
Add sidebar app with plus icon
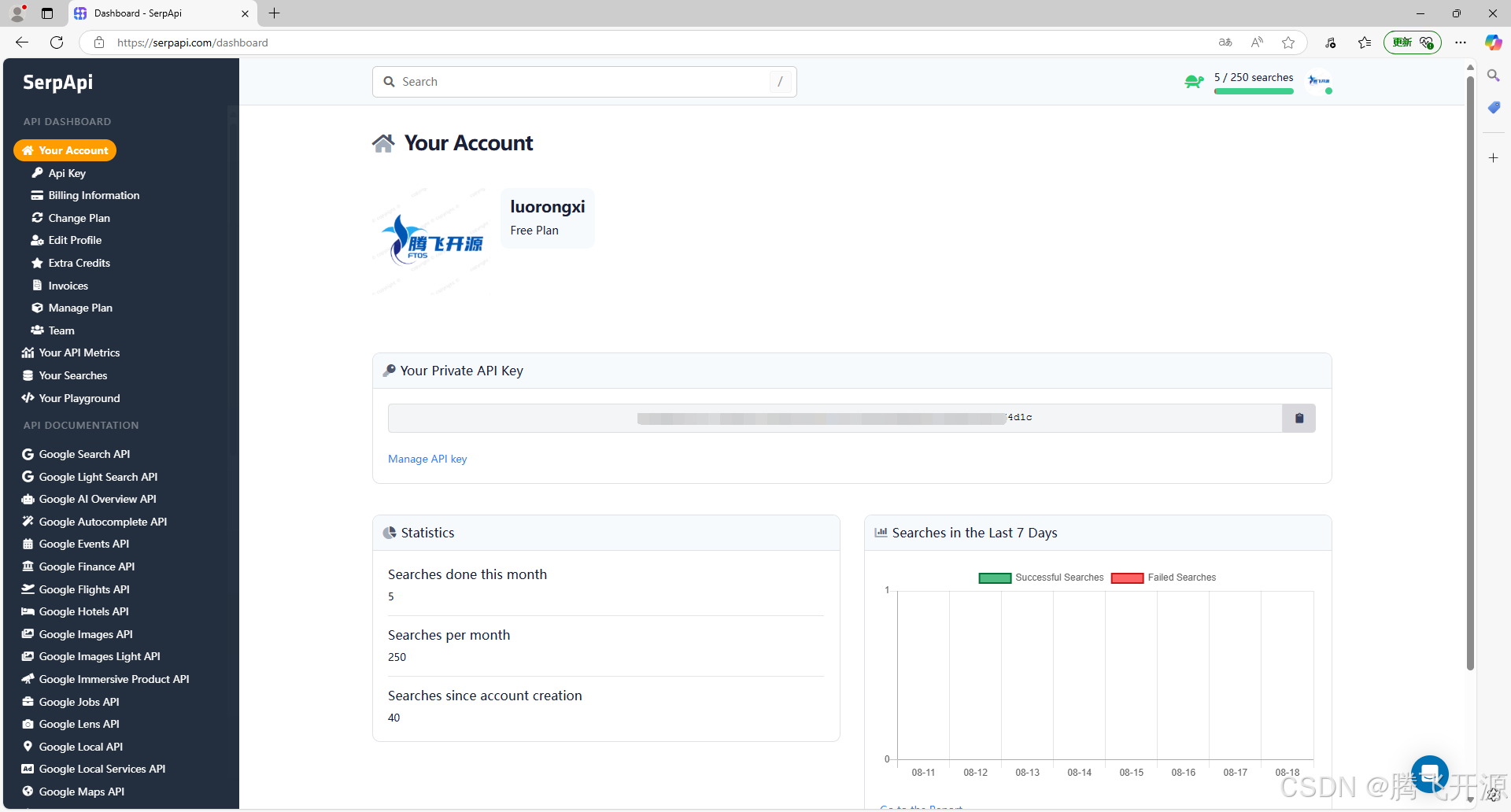(1493, 158)
